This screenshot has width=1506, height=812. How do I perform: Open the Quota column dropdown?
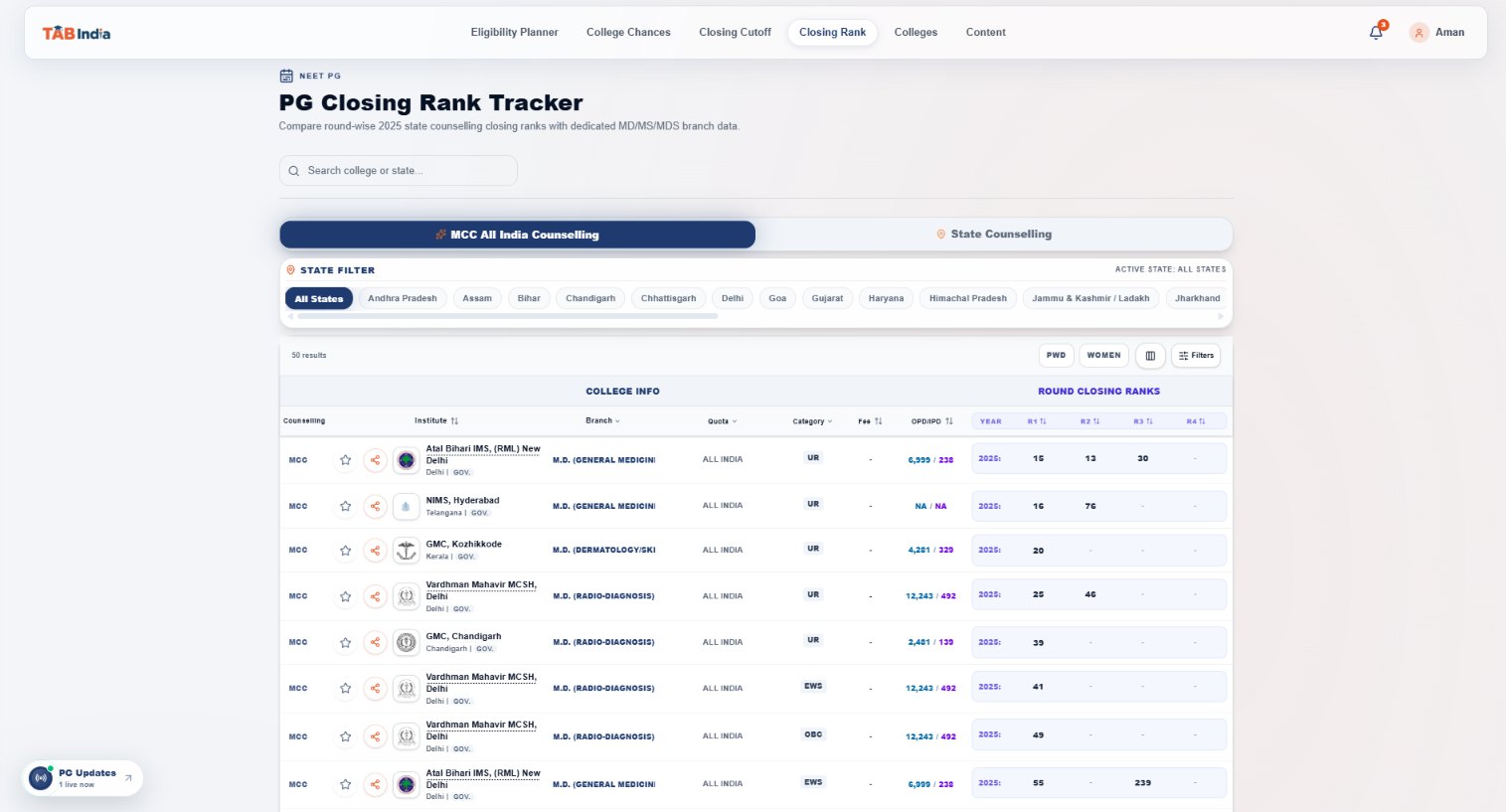[x=722, y=421]
